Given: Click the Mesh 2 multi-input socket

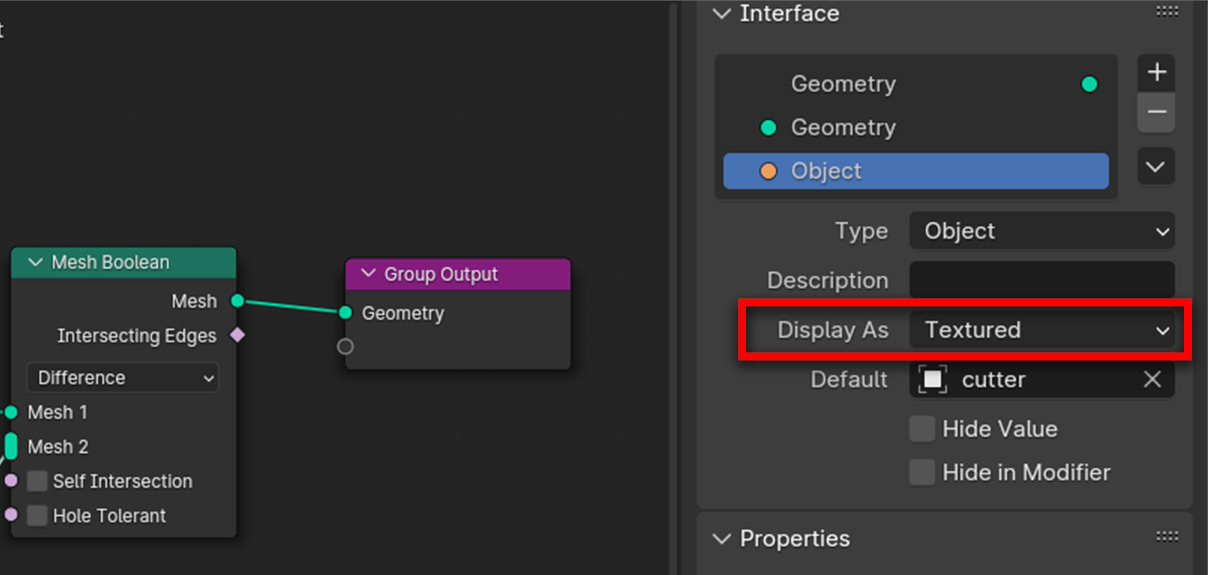Looking at the screenshot, I should (11, 446).
